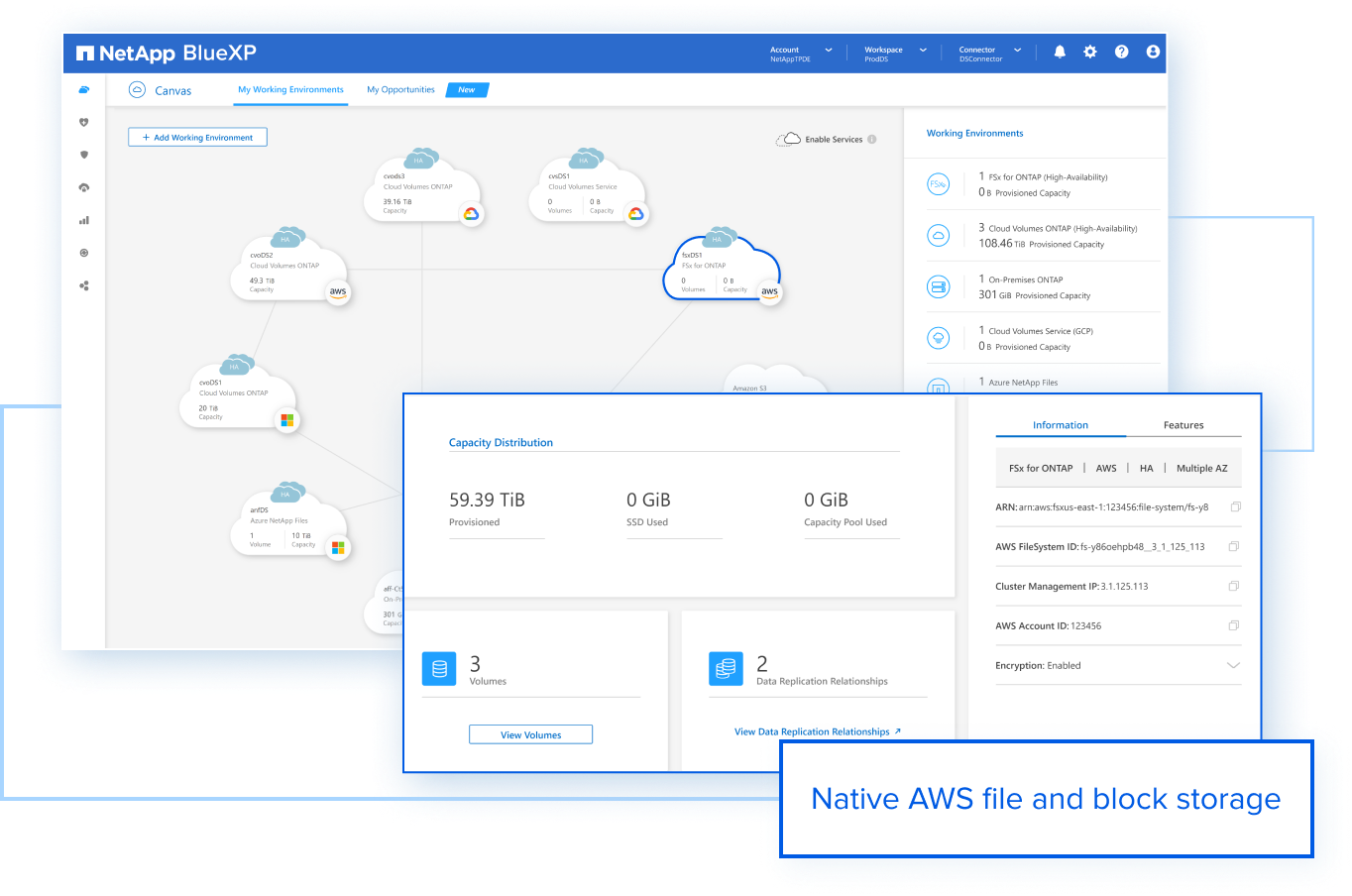This screenshot has height=896, width=1352.
Task: Click the Governance cloud-lock sidebar icon
Action: [84, 187]
